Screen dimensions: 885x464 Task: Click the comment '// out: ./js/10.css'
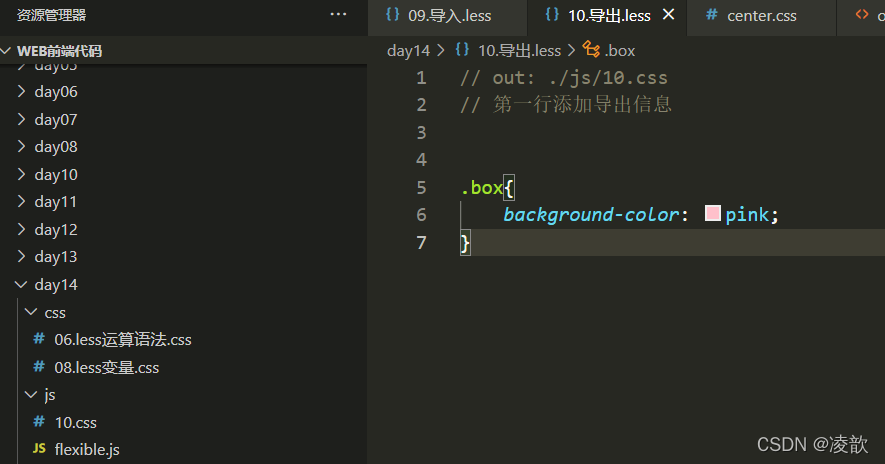coord(563,78)
